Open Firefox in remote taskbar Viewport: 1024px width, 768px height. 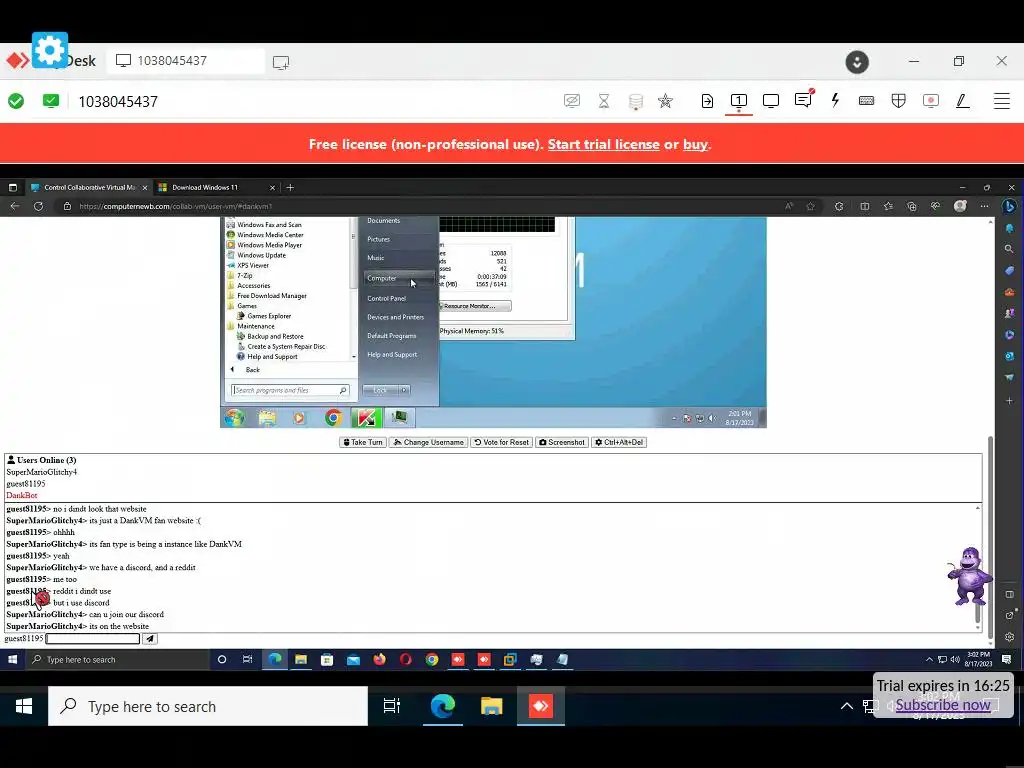click(x=379, y=660)
